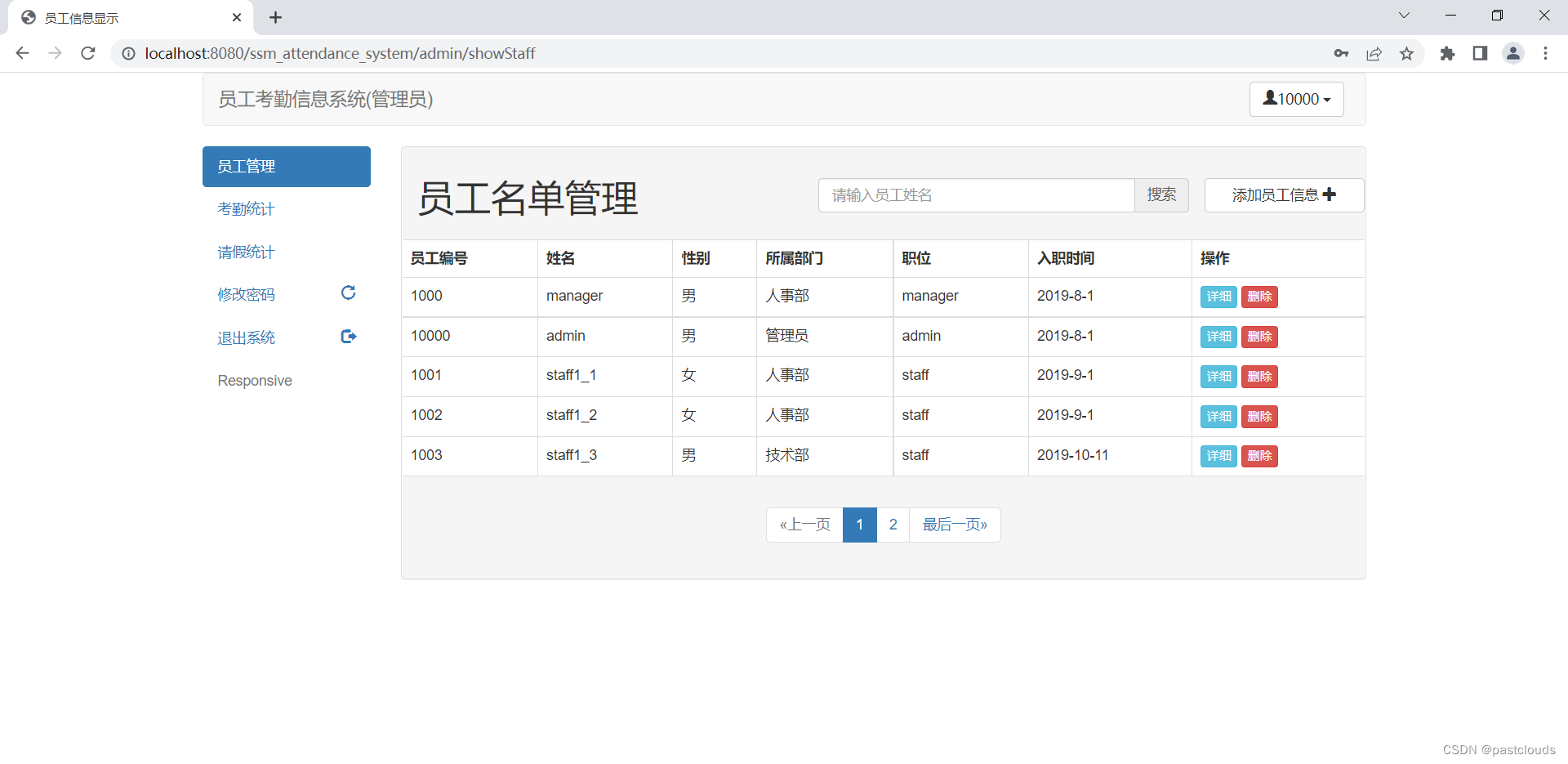This screenshot has height=764, width=1568.
Task: Click the page reload icon in browser toolbar
Action: click(87, 53)
